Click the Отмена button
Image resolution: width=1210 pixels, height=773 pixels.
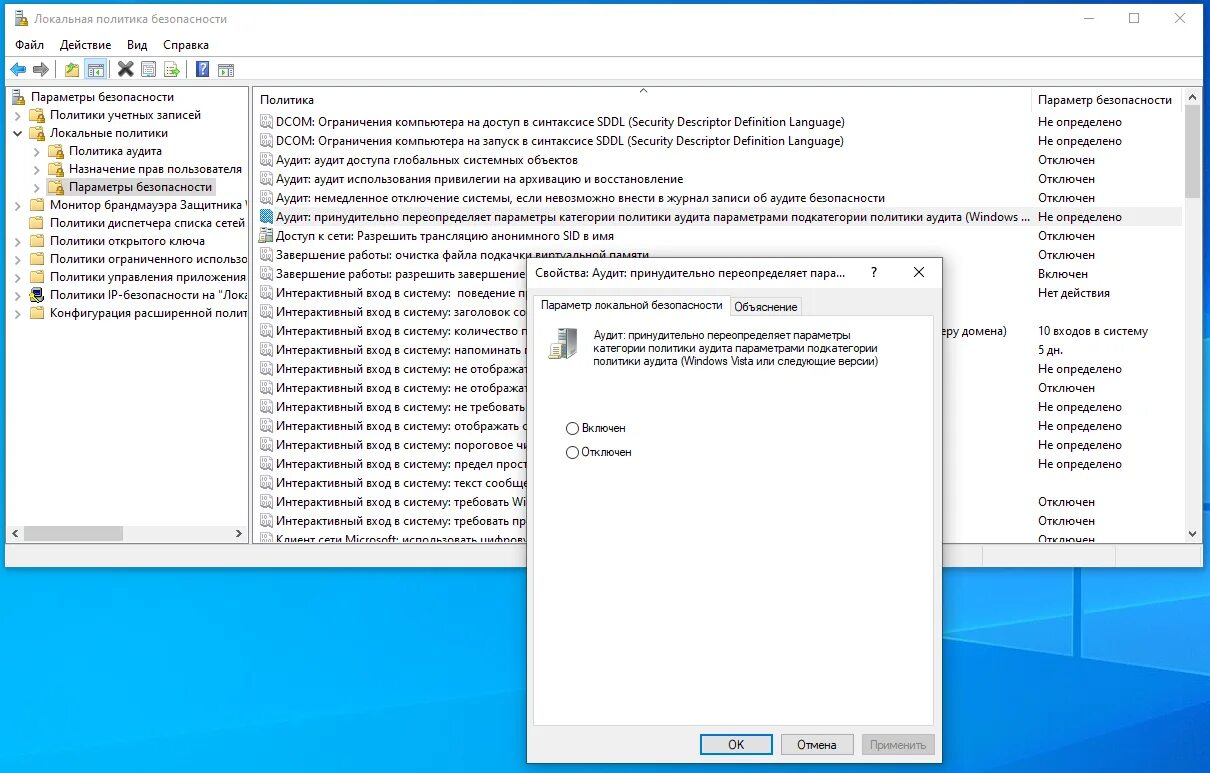click(817, 744)
